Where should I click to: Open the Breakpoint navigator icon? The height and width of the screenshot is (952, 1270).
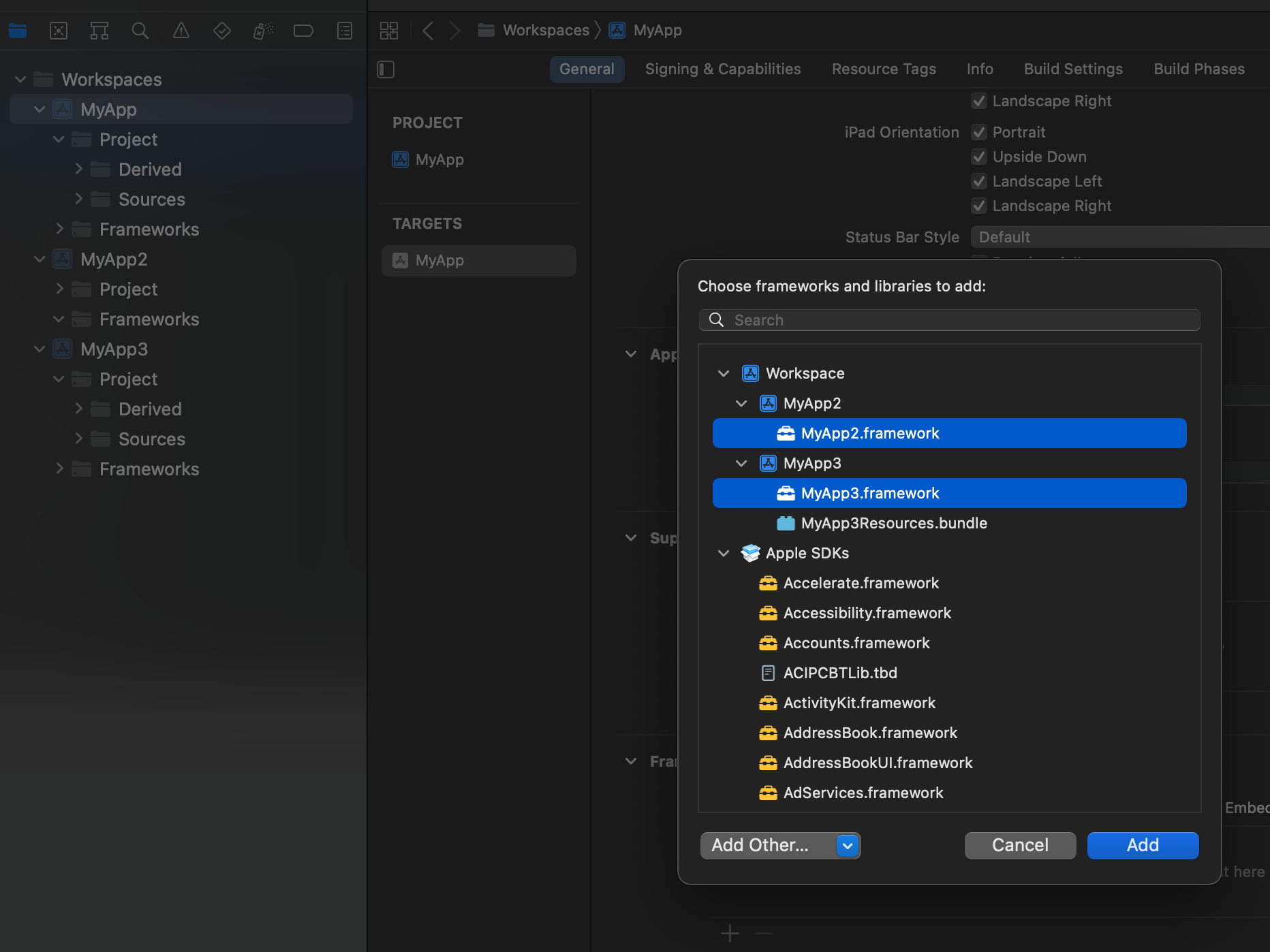point(303,31)
